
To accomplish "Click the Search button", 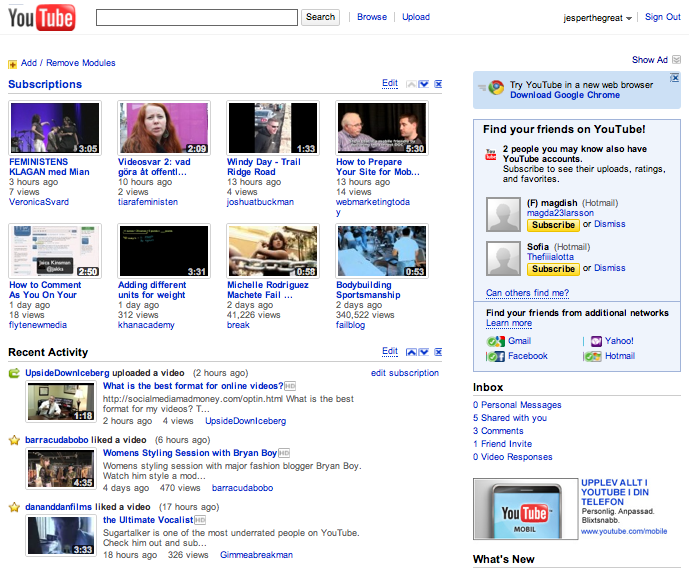I will pos(320,17).
